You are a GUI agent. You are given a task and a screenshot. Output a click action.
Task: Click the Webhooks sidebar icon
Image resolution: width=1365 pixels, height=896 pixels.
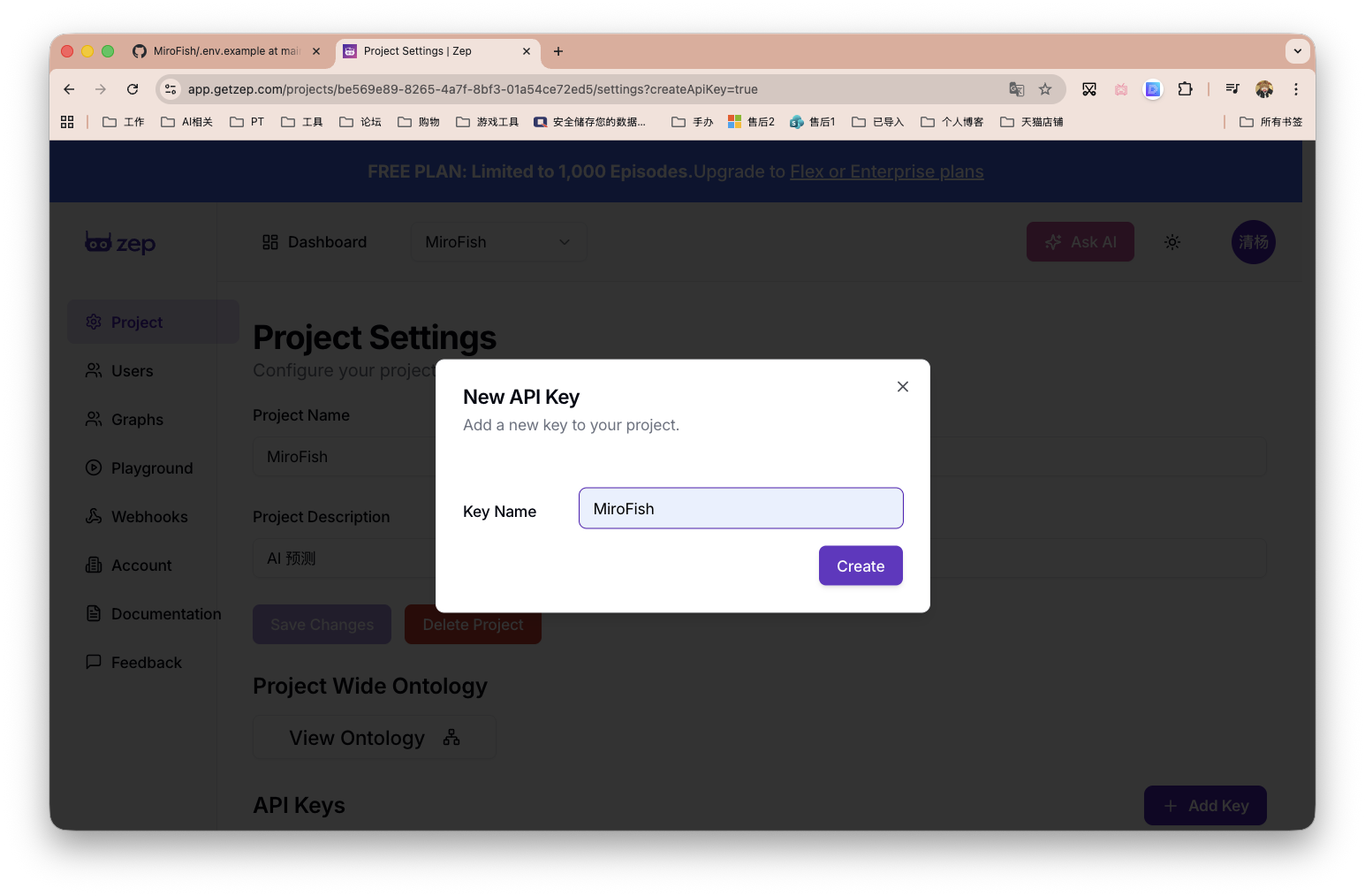(x=94, y=516)
